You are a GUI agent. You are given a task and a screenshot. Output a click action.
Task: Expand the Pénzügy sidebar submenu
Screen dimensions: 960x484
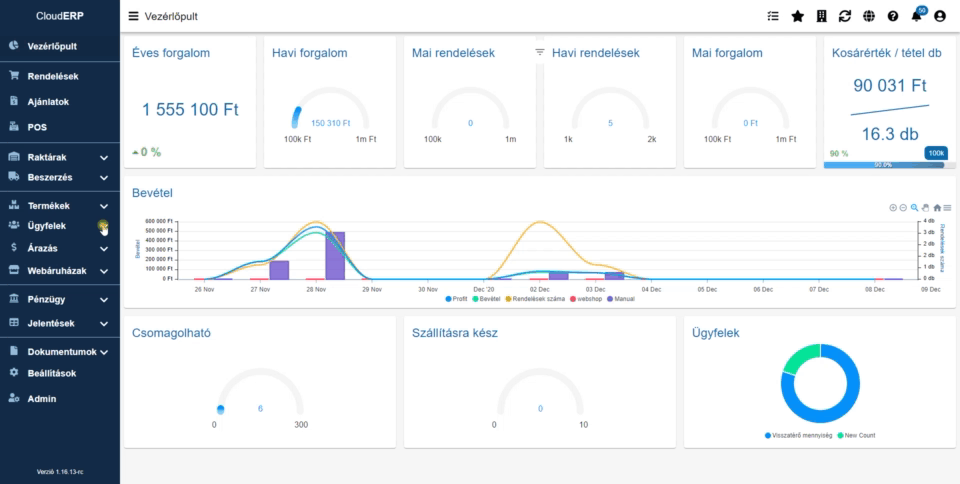click(103, 299)
